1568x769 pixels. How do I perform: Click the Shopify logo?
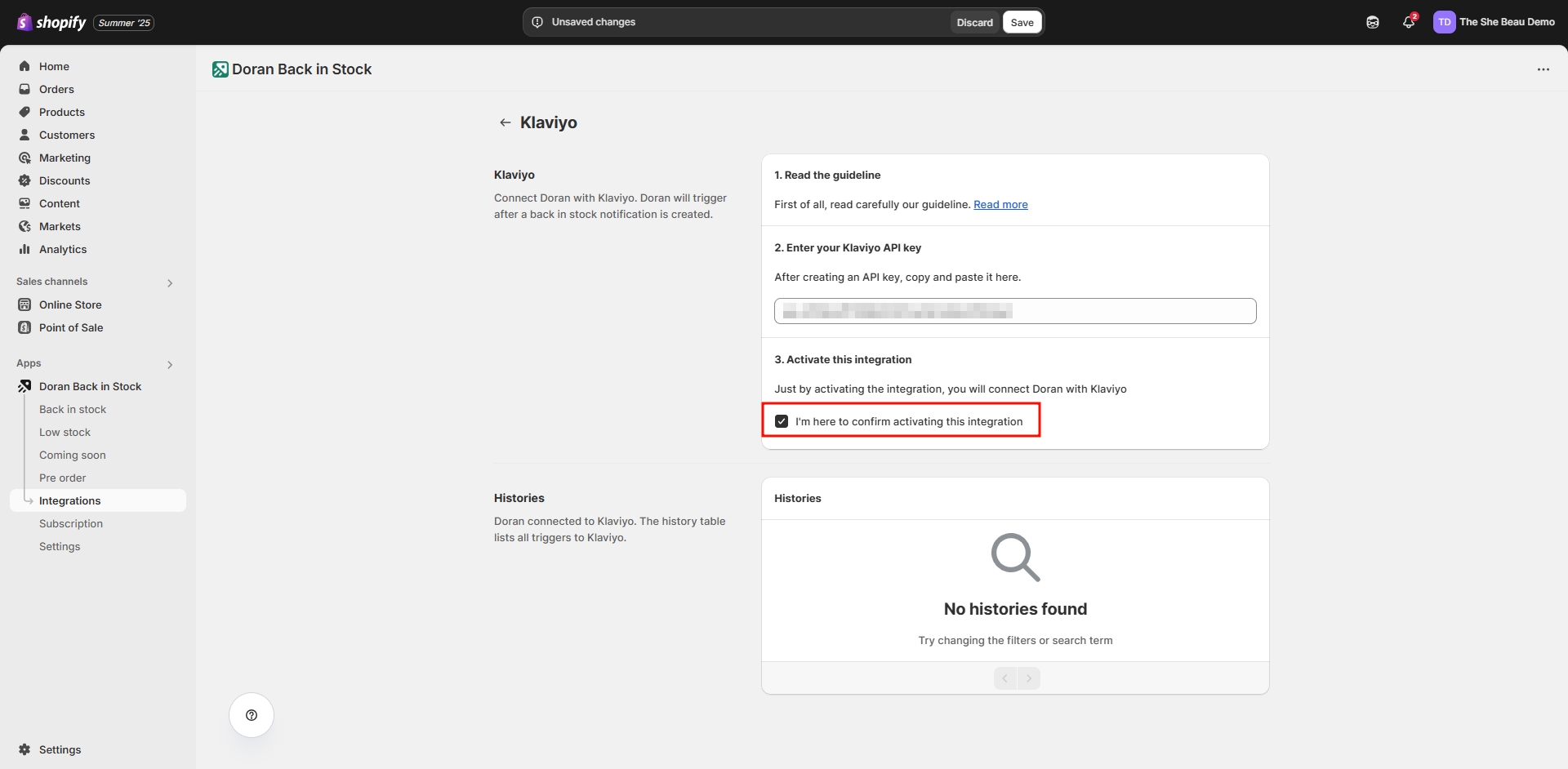point(51,22)
